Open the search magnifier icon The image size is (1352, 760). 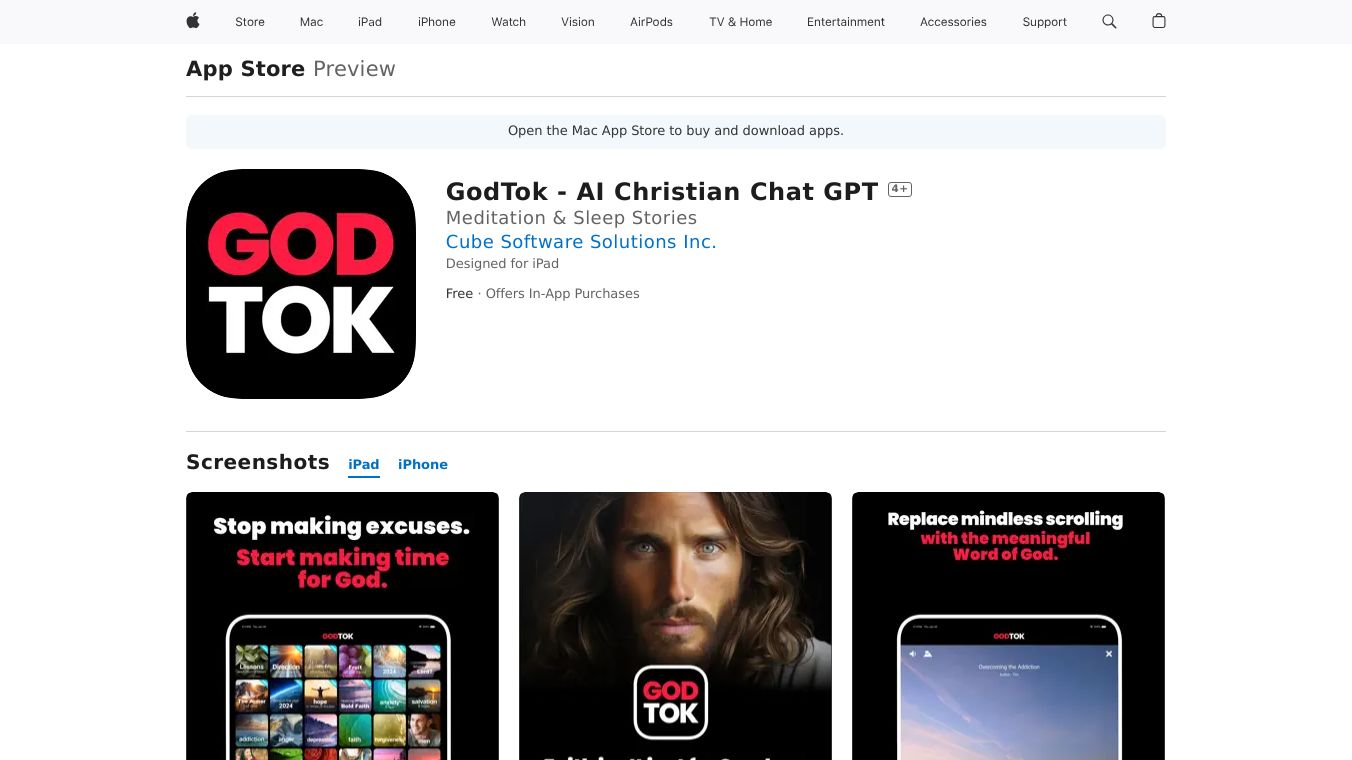coord(1109,21)
